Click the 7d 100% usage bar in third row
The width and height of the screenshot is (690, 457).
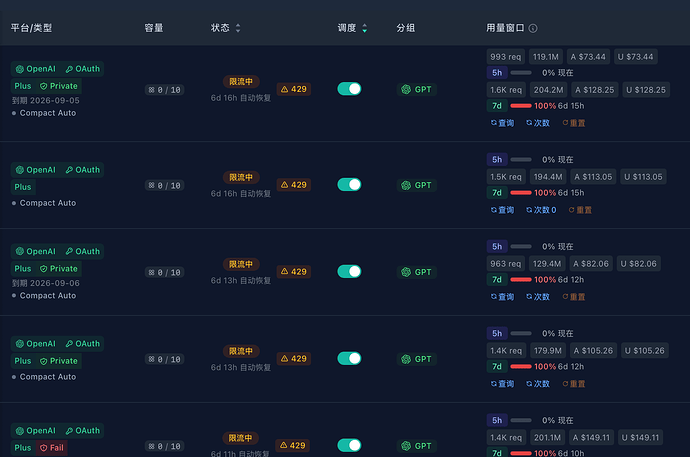tap(521, 280)
